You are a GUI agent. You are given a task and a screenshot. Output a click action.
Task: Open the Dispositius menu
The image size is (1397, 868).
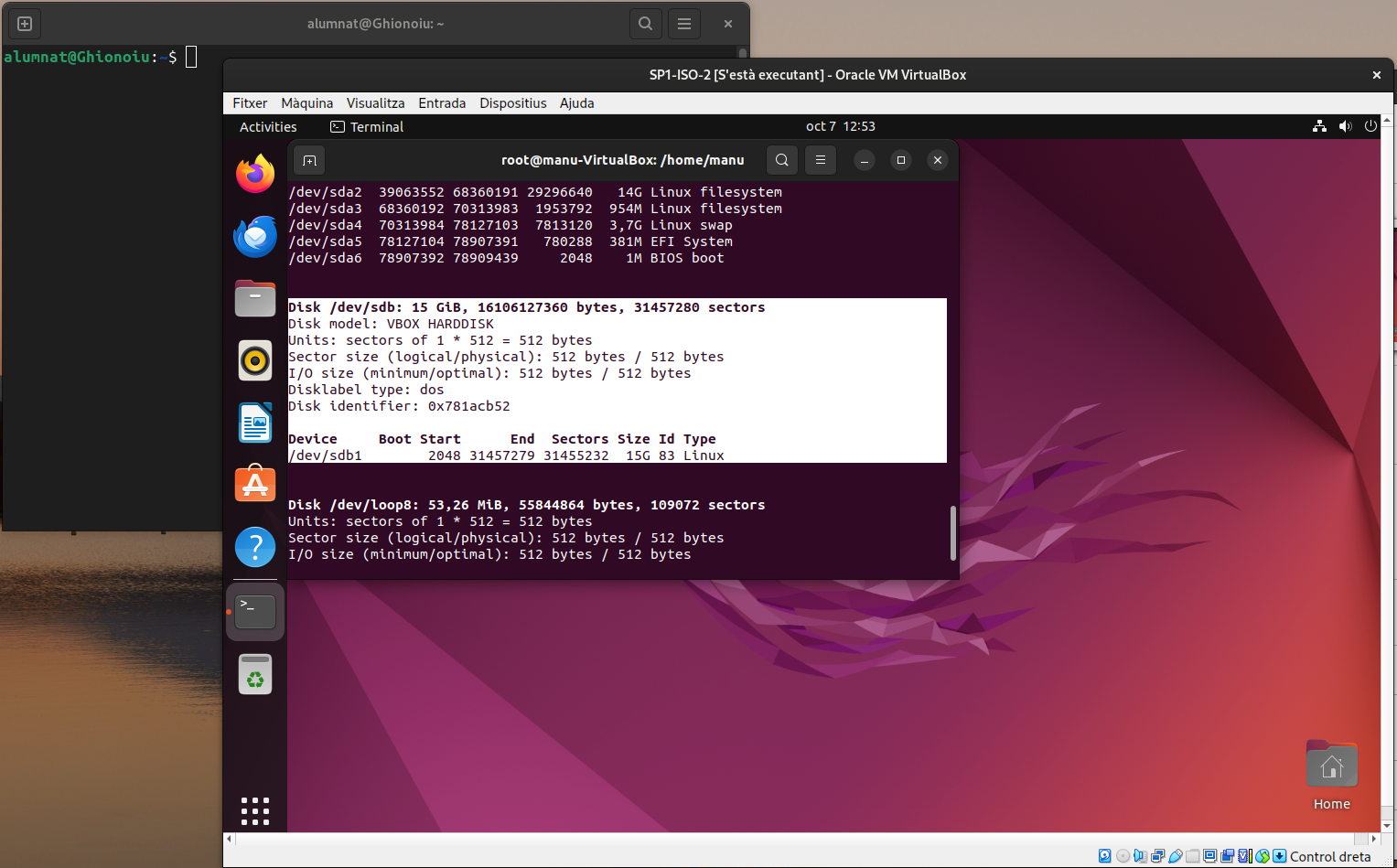coord(512,103)
